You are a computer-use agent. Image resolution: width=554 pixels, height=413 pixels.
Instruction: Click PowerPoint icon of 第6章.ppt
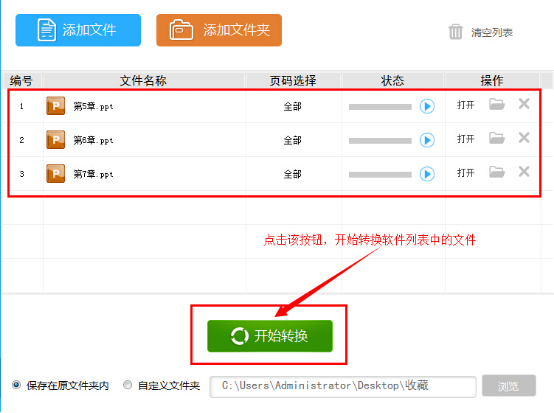tap(55, 140)
